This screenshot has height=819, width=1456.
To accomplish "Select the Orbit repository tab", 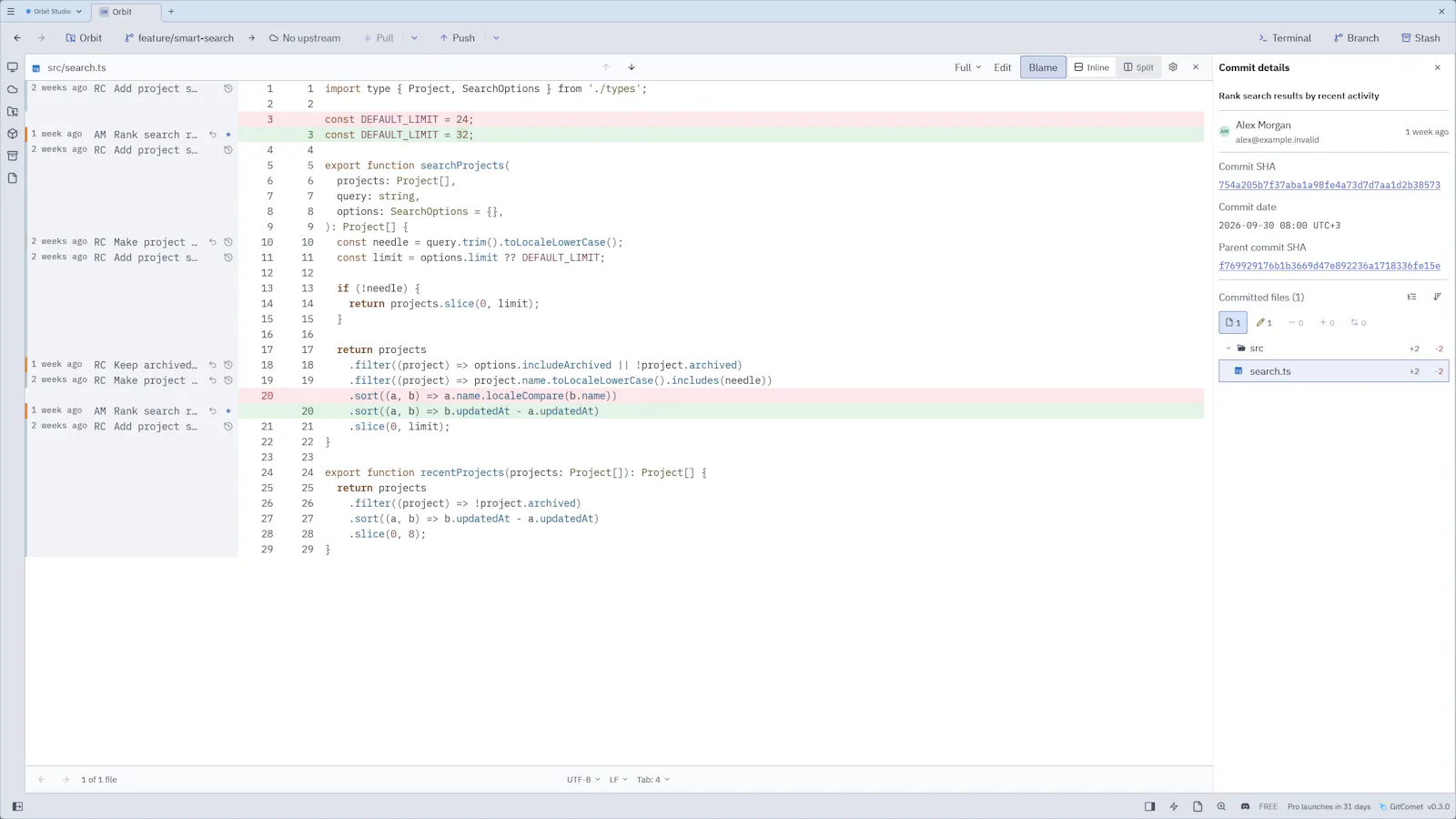I will (x=125, y=12).
